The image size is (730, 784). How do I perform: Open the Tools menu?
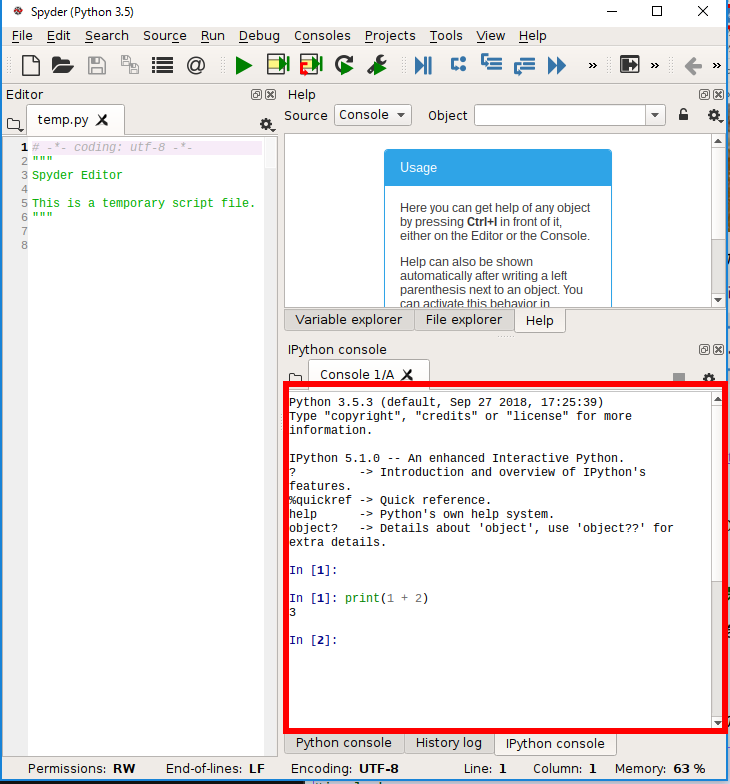coord(446,36)
